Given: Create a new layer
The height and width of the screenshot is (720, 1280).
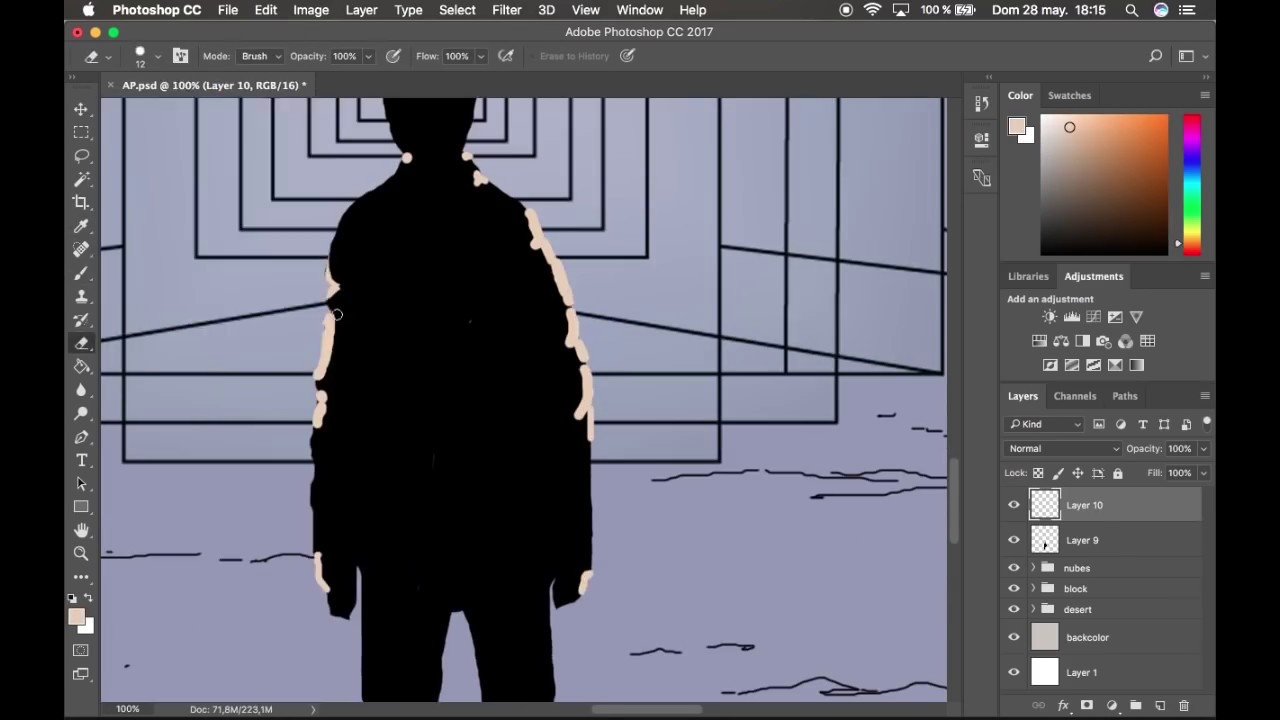Looking at the screenshot, I should pyautogui.click(x=1160, y=706).
